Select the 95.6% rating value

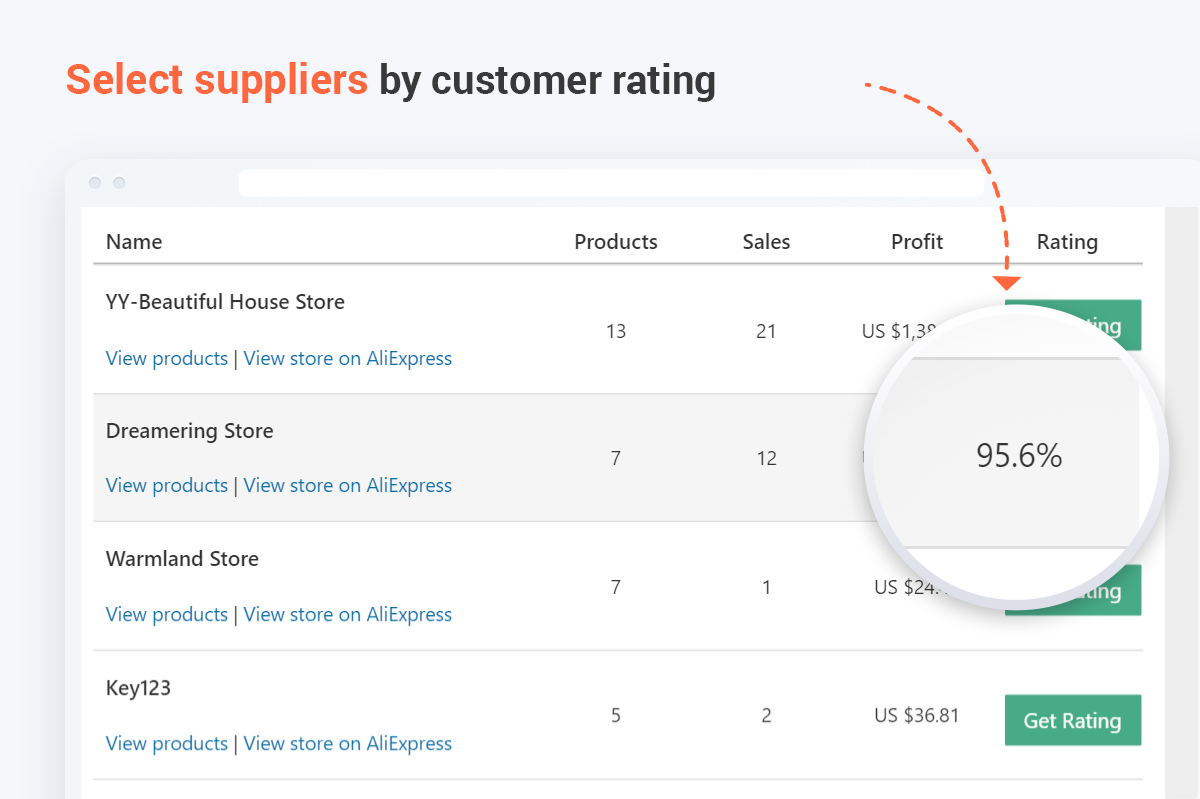click(1019, 456)
